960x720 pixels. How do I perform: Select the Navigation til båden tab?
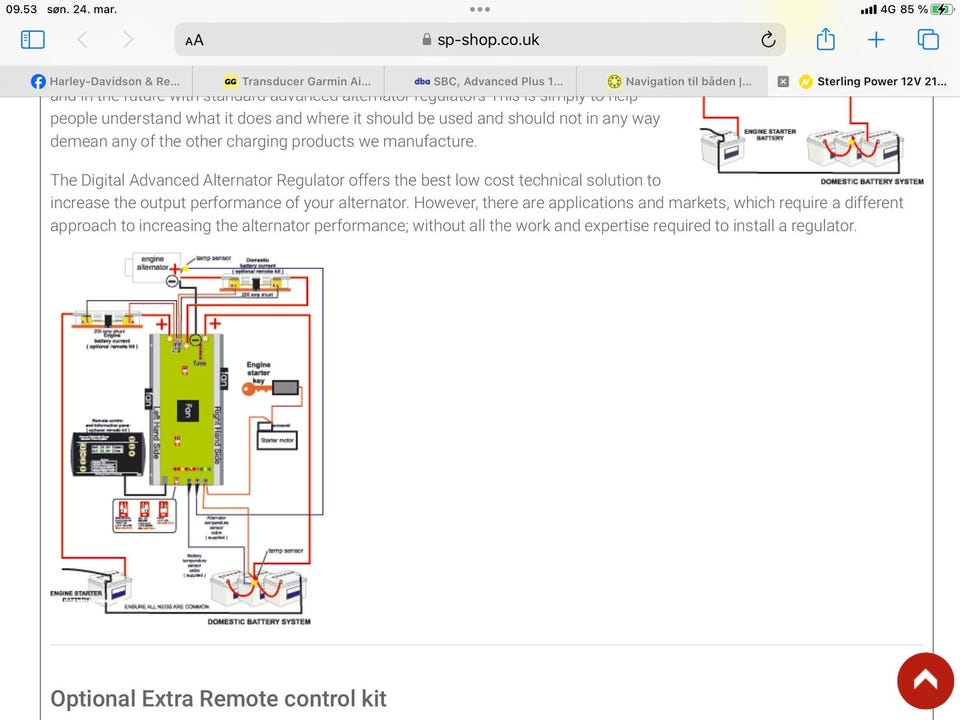click(681, 82)
